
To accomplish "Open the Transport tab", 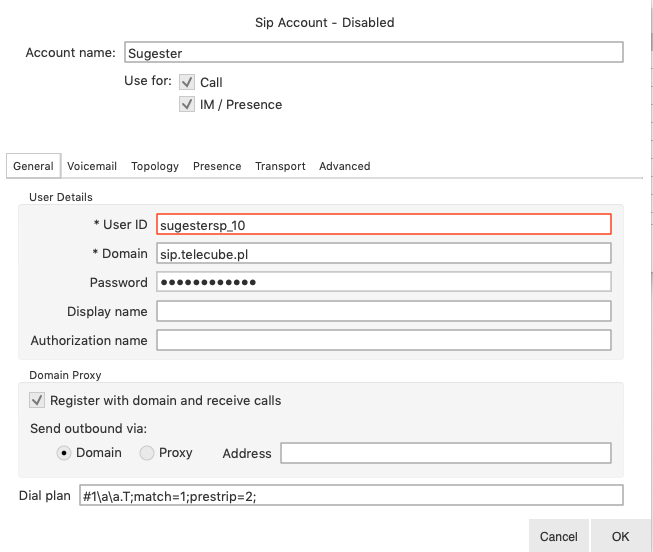I will point(280,166).
